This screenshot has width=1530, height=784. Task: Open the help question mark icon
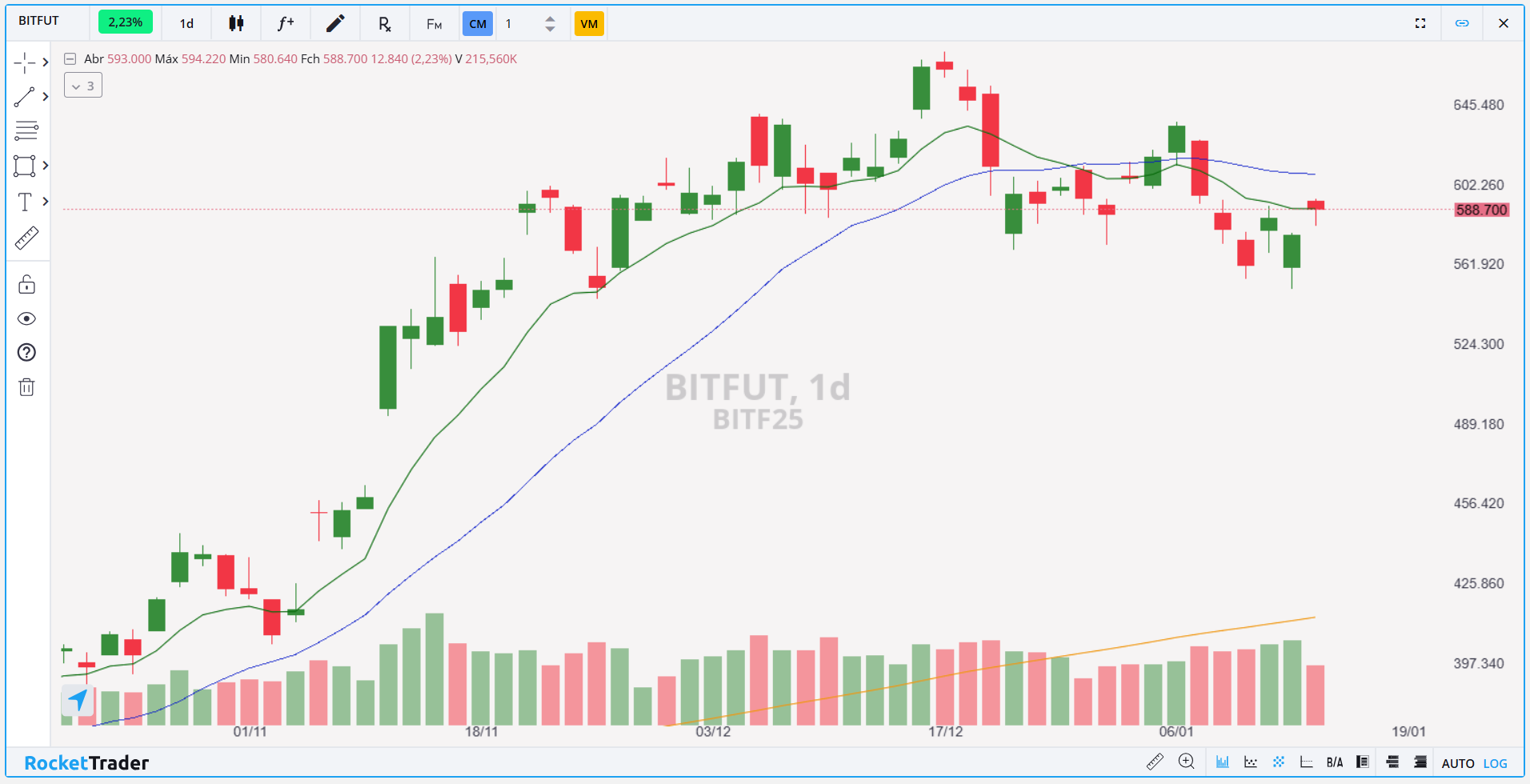pyautogui.click(x=26, y=352)
